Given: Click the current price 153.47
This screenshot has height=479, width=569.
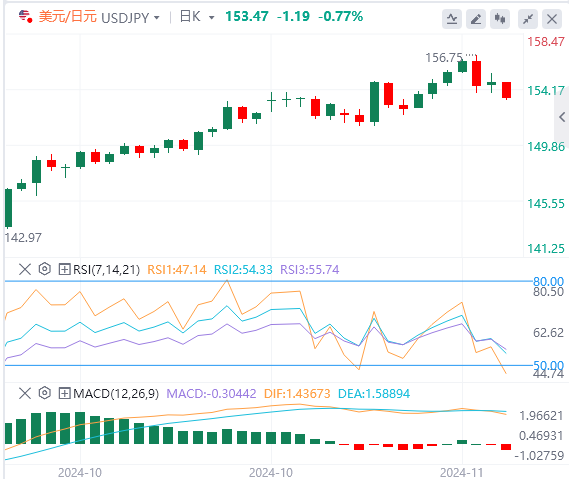Looking at the screenshot, I should tap(247, 16).
